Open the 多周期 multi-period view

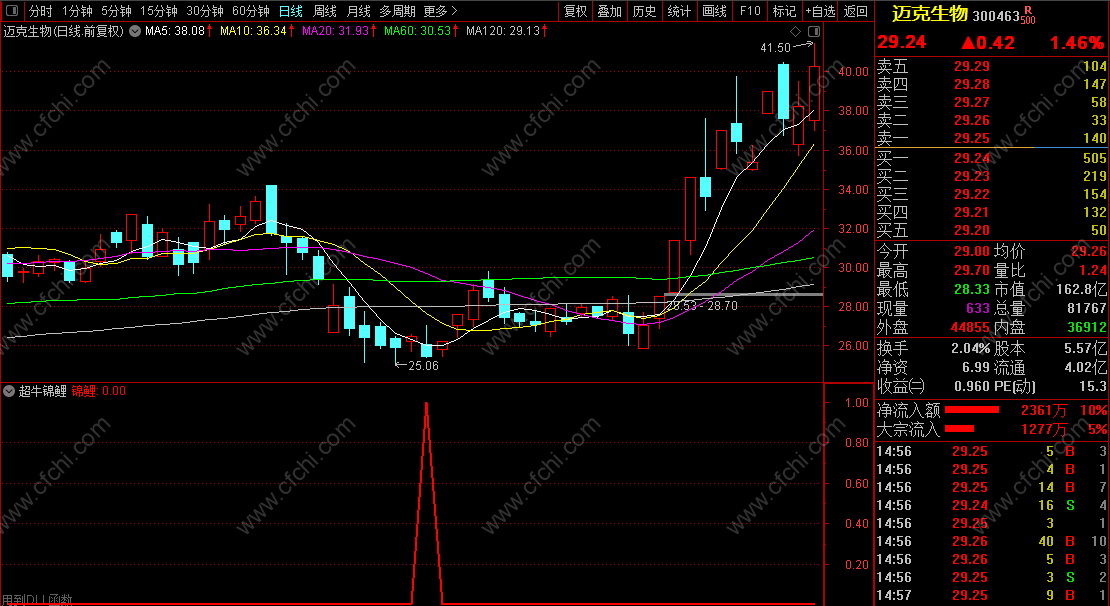tap(396, 11)
